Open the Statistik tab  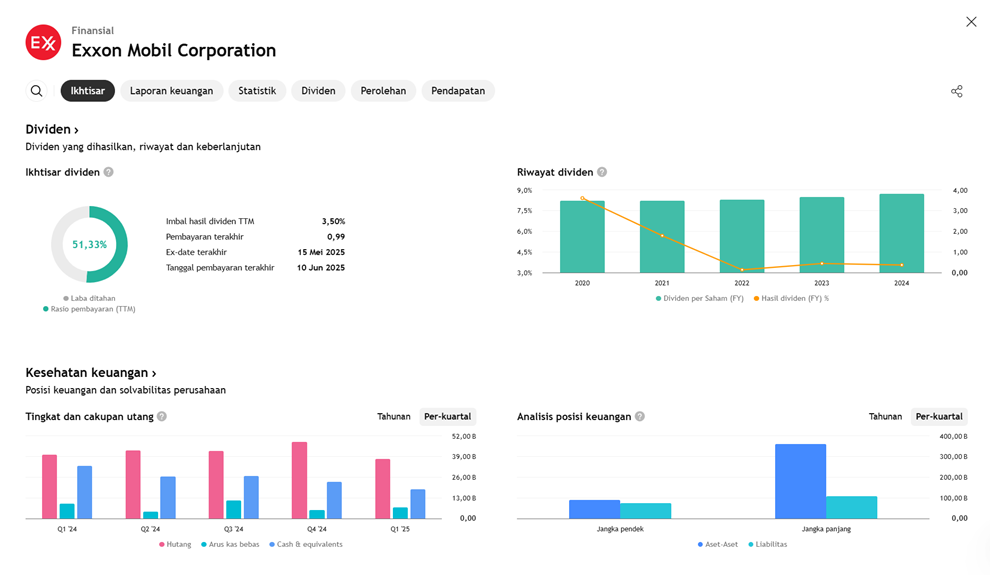coord(257,91)
